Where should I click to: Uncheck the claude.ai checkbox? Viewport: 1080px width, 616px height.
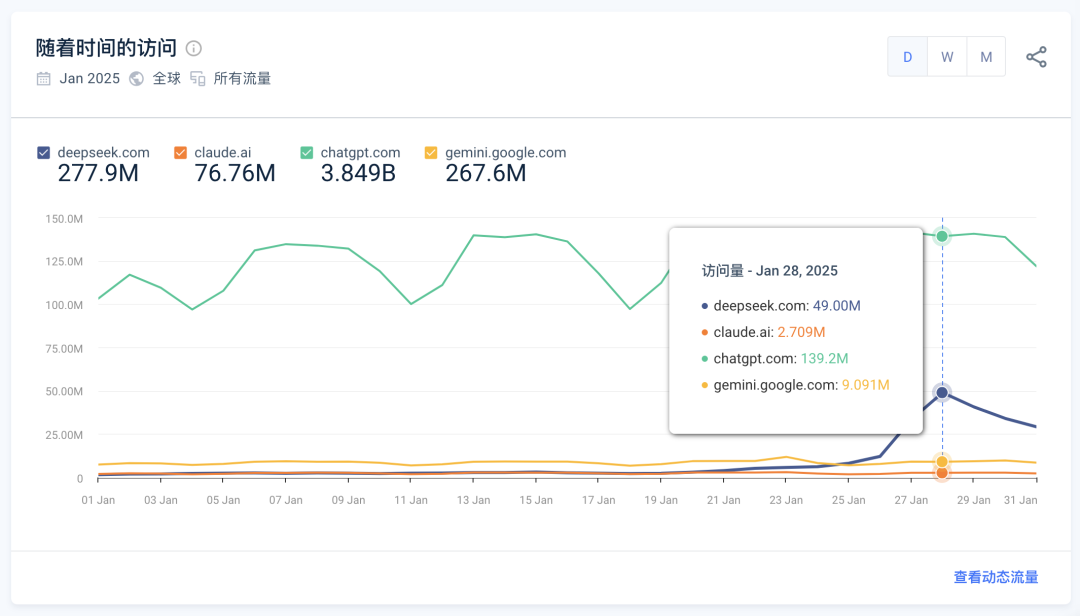coord(180,152)
